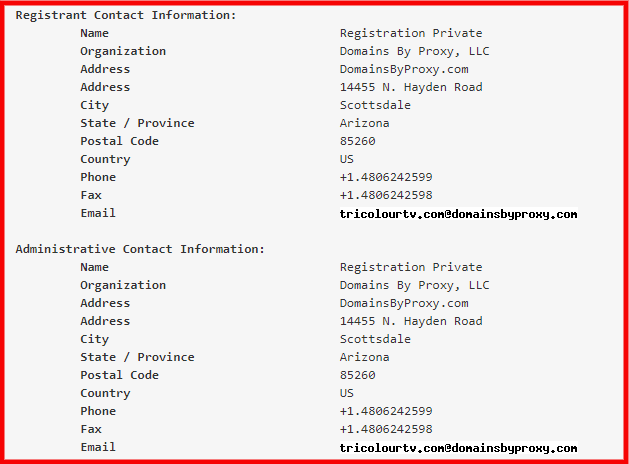Viewport: 629px width, 464px height.
Task: Click Administrative country value US
Action: 347,393
